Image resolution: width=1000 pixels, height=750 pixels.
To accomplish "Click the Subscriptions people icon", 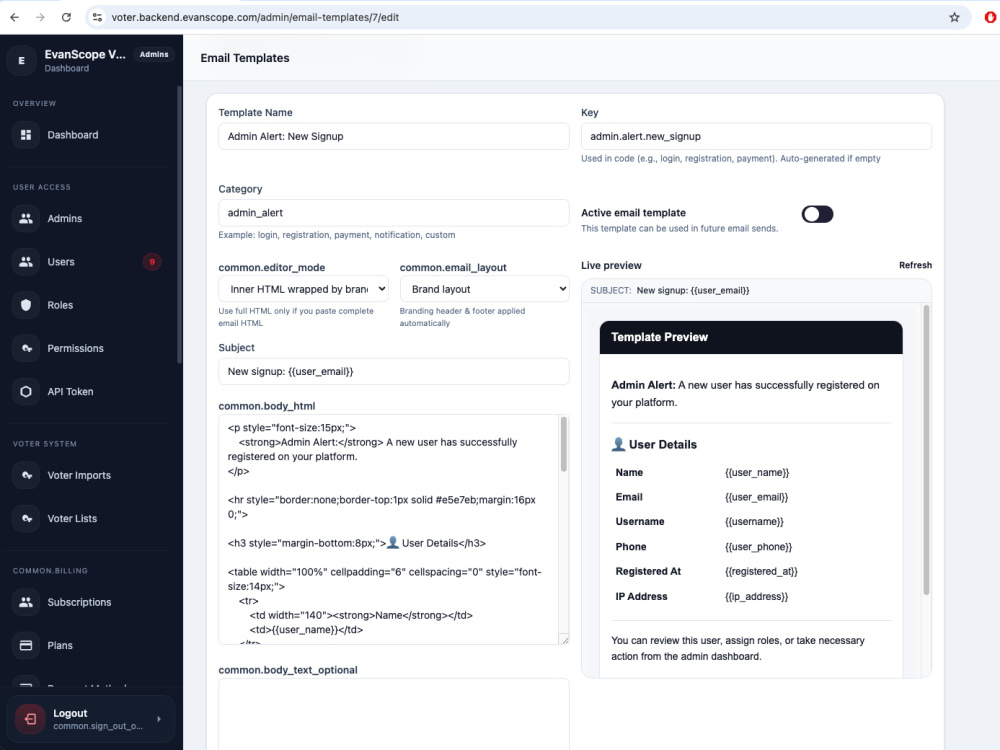I will [x=26, y=602].
